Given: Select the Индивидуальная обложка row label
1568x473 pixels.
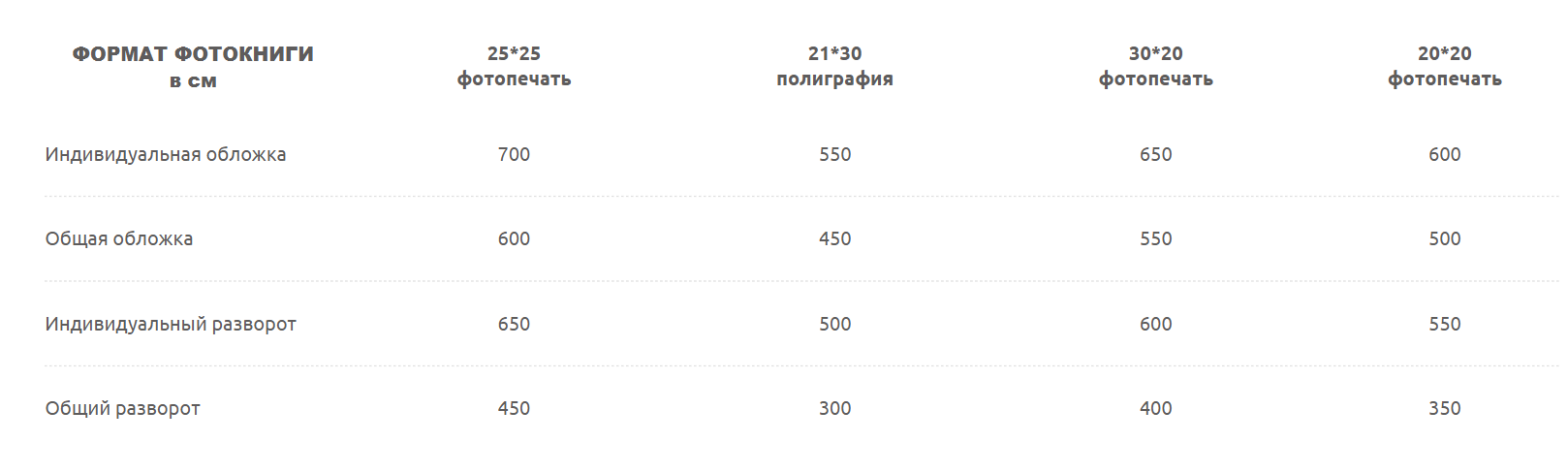Looking at the screenshot, I should tap(166, 154).
